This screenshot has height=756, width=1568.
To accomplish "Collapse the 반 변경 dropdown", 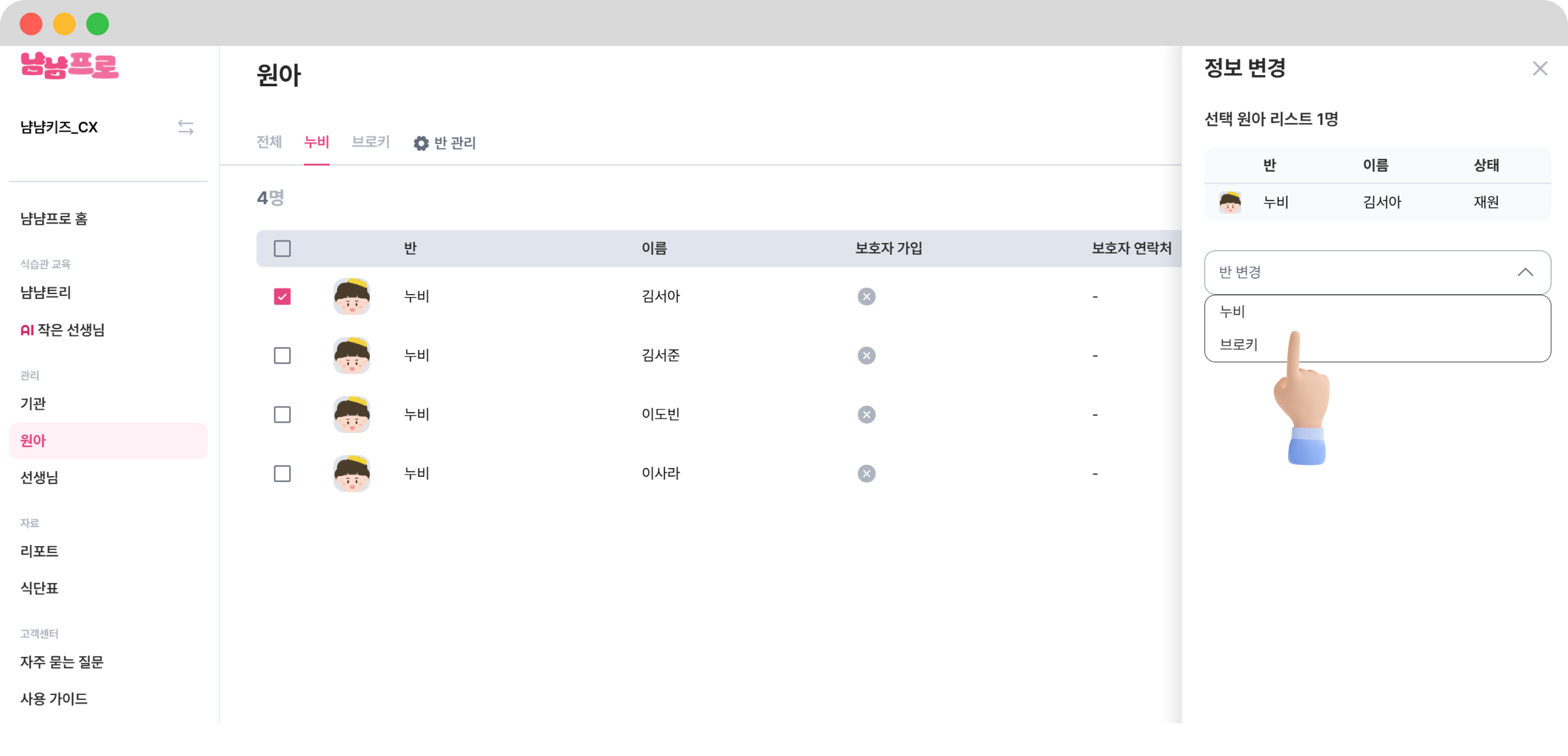I will coord(1525,272).
